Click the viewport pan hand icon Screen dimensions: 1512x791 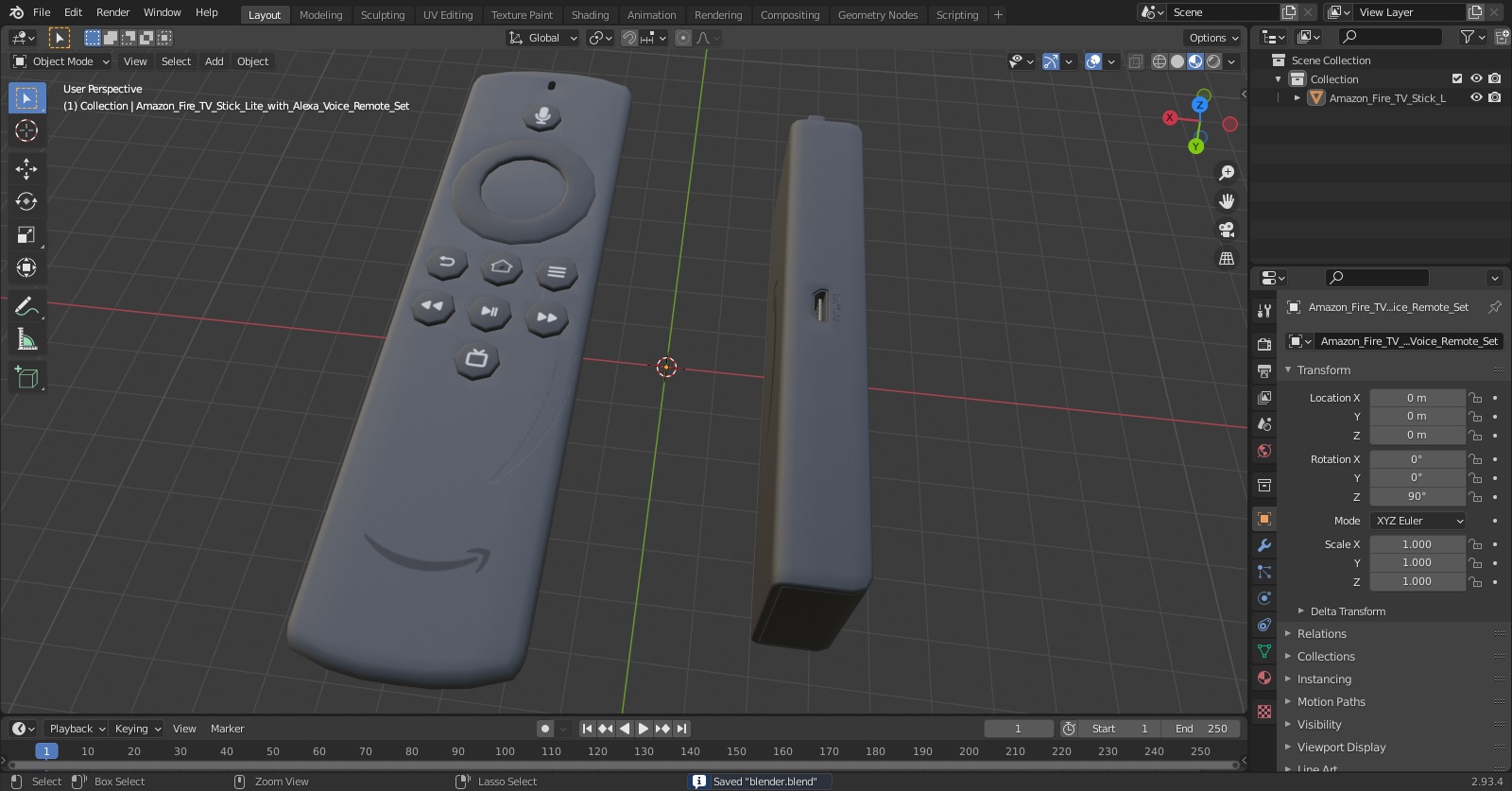pyautogui.click(x=1227, y=201)
